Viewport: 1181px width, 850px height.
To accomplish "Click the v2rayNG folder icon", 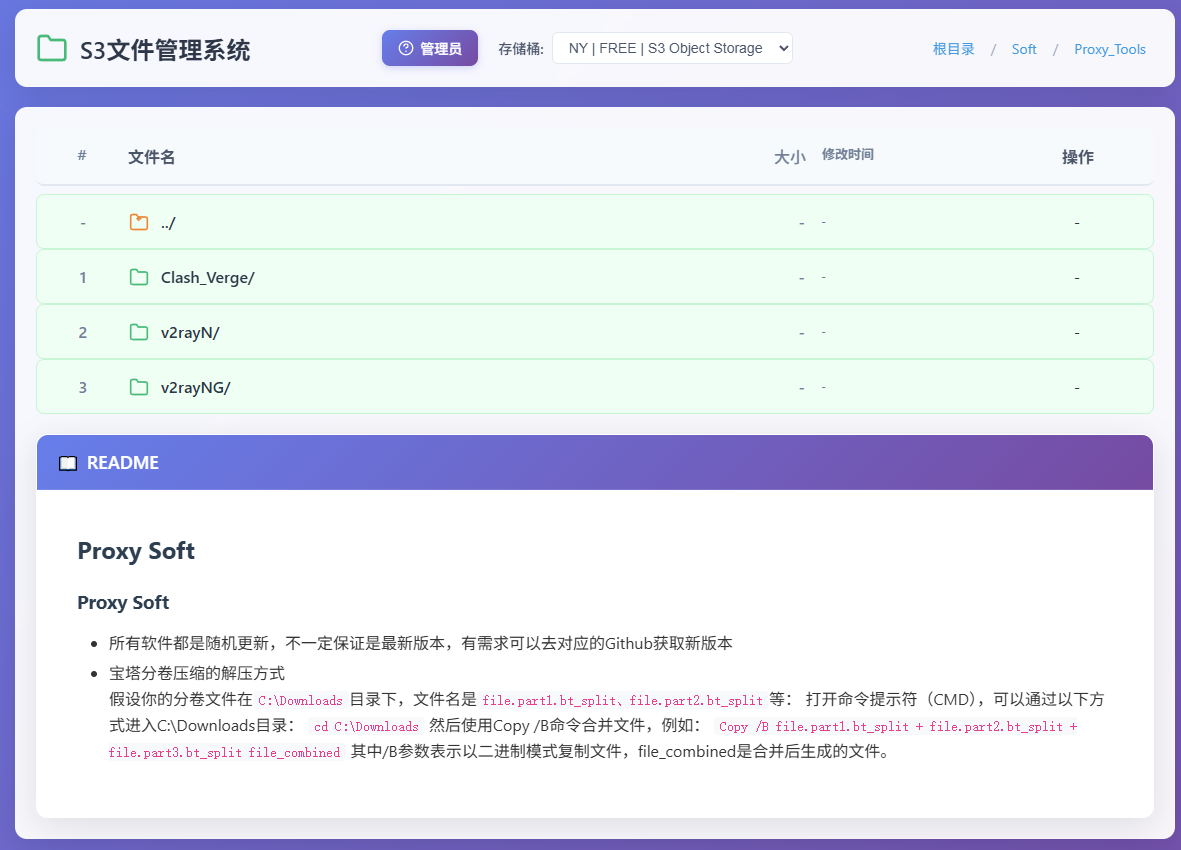I will pos(139,387).
